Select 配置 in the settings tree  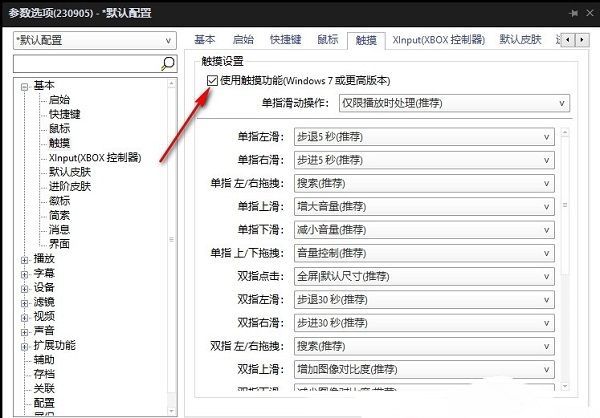point(44,403)
